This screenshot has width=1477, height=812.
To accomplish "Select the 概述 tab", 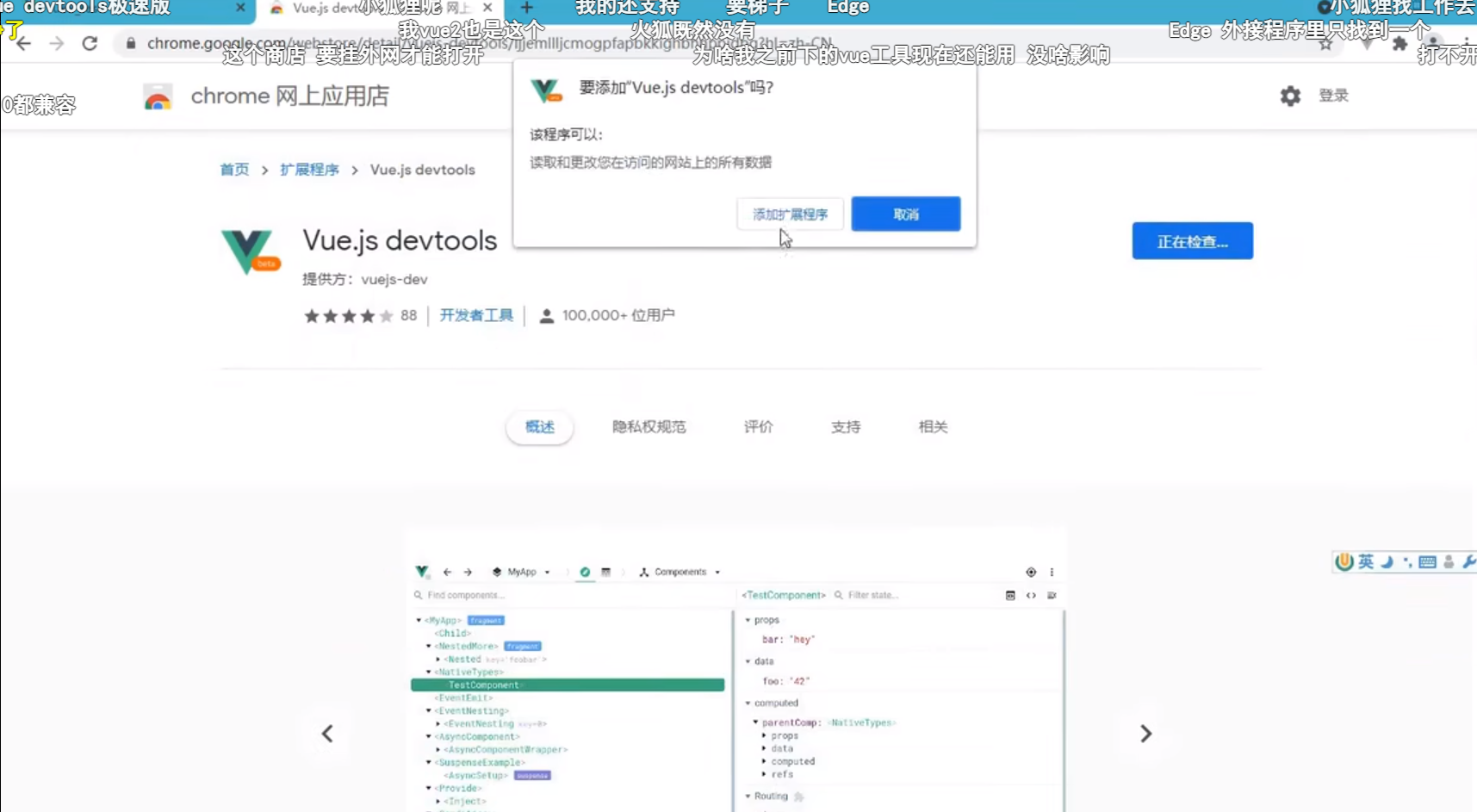I will [x=540, y=427].
